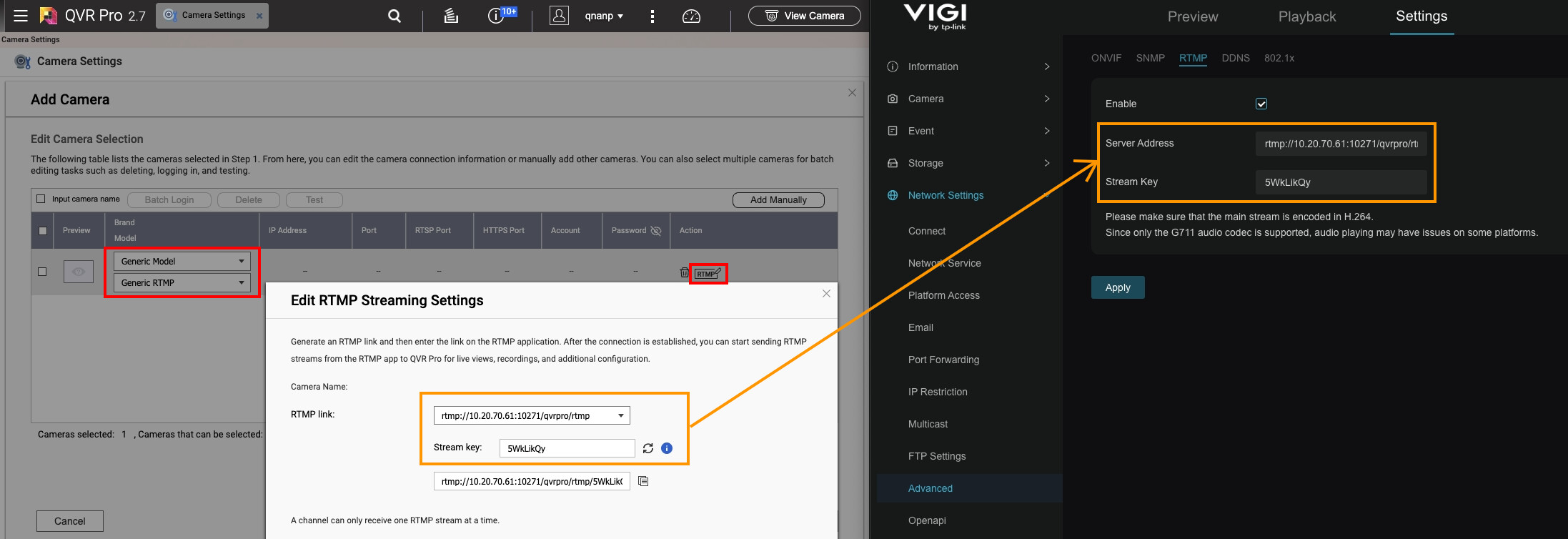Viewport: 1568px width, 539px height.
Task: Click the Add Manually button
Action: pos(778,200)
